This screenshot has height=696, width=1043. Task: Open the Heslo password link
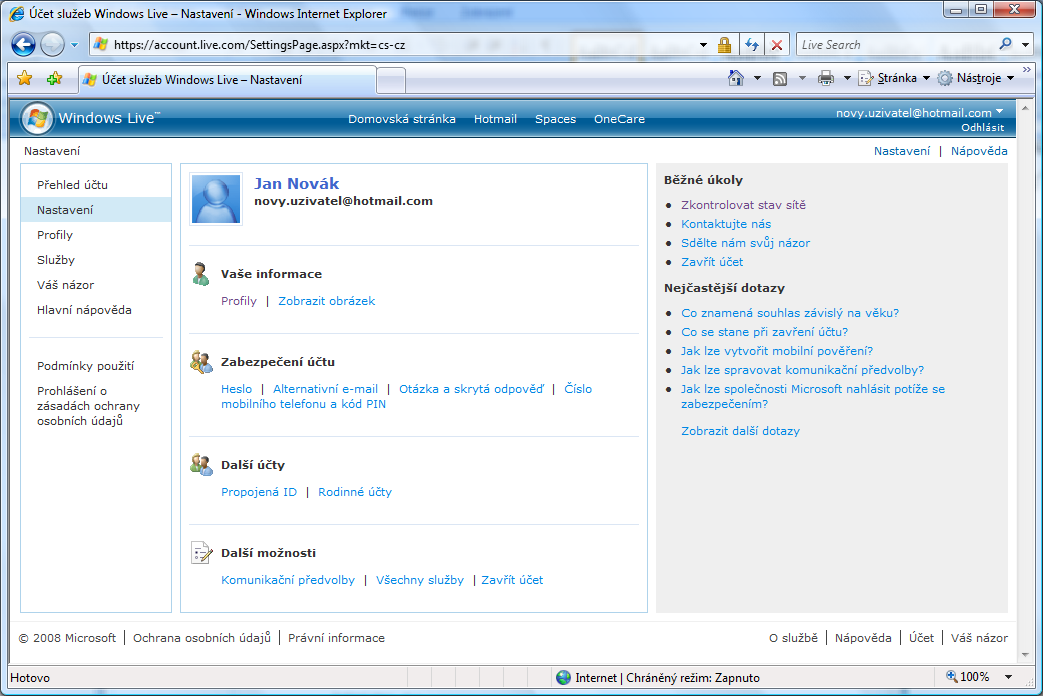[x=236, y=389]
